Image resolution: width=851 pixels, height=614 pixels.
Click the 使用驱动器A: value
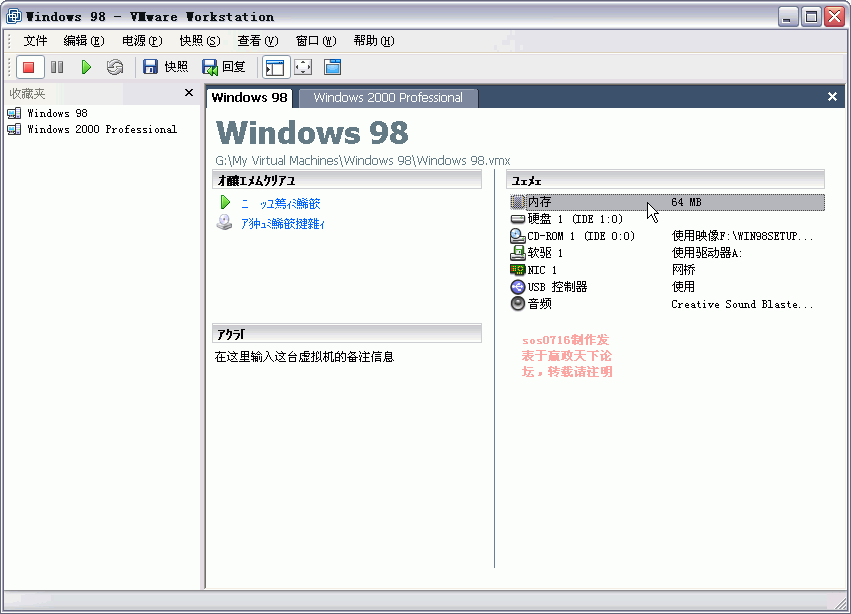(706, 253)
